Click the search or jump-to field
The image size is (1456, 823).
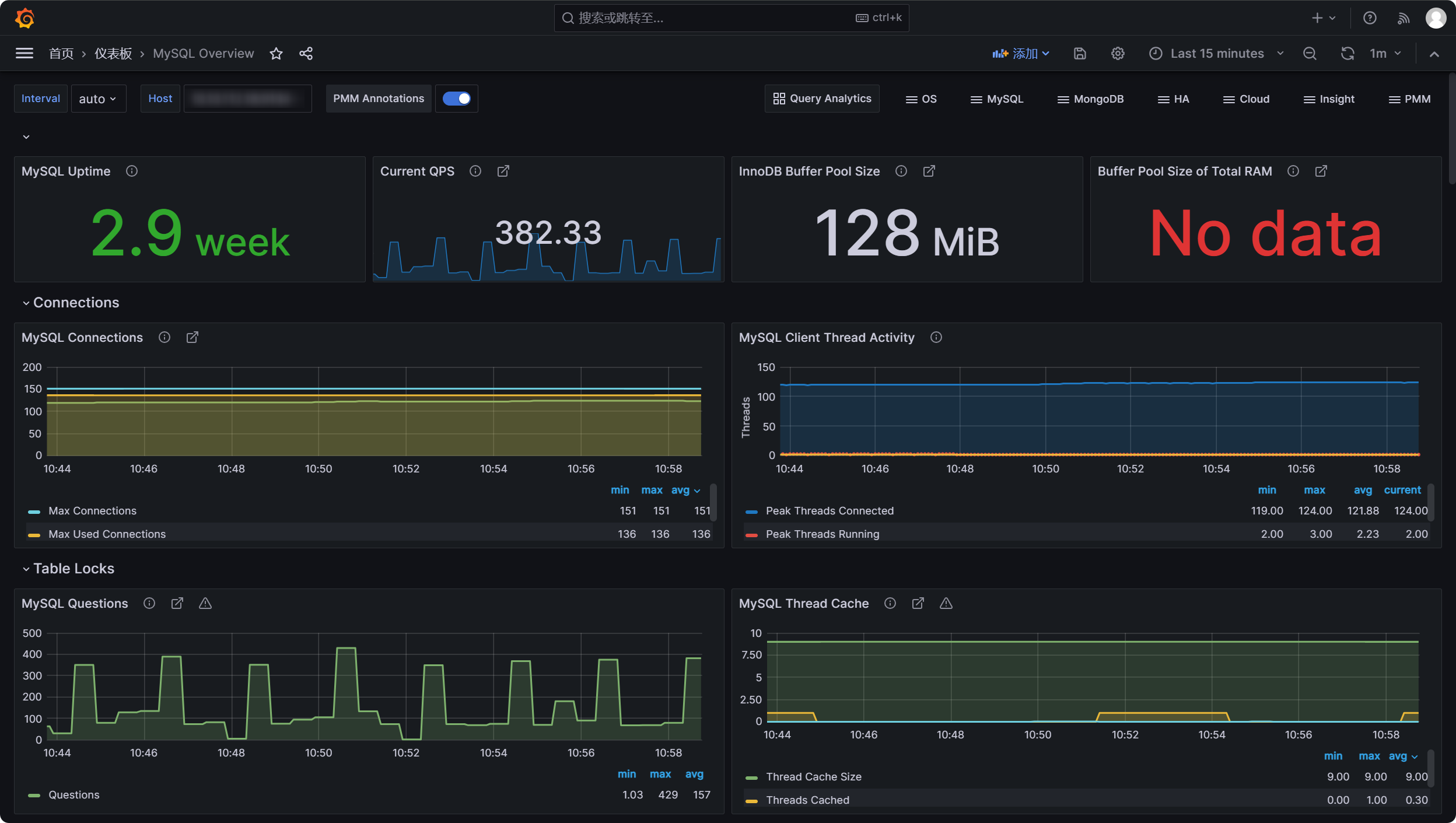731,18
